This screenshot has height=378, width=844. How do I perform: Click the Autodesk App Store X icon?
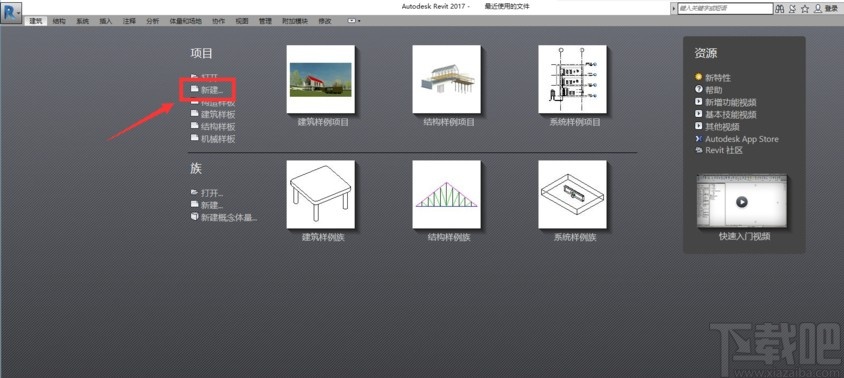click(x=699, y=138)
